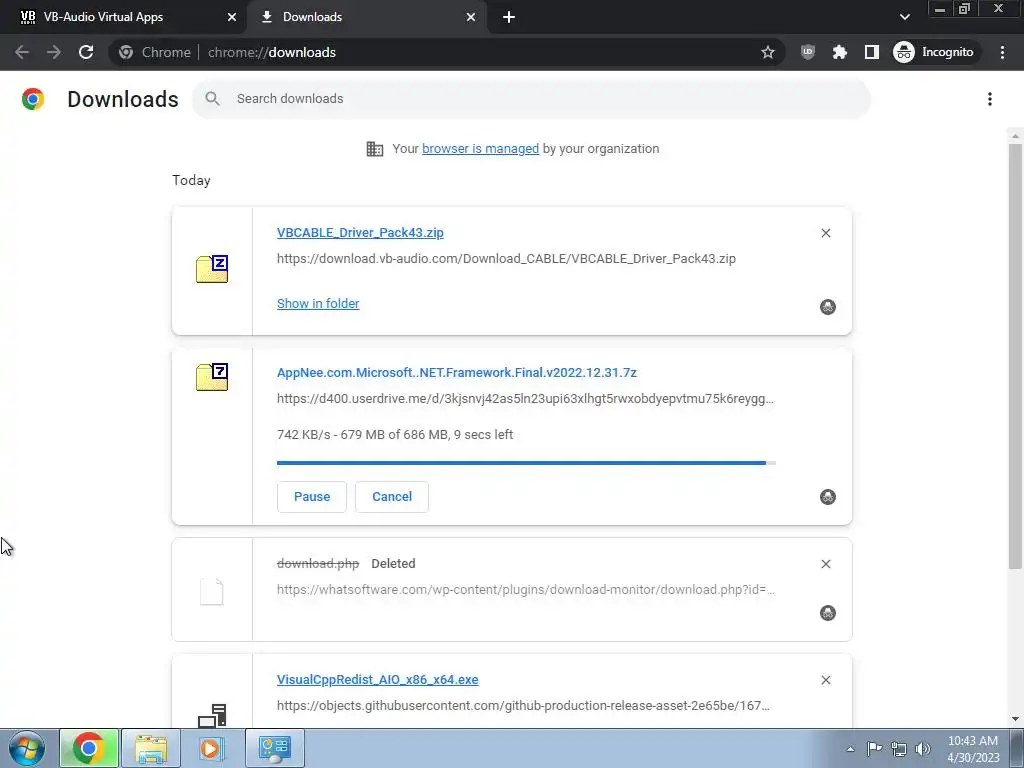Toggle the side panel icon
This screenshot has width=1024, height=768.
pyautogui.click(x=872, y=52)
